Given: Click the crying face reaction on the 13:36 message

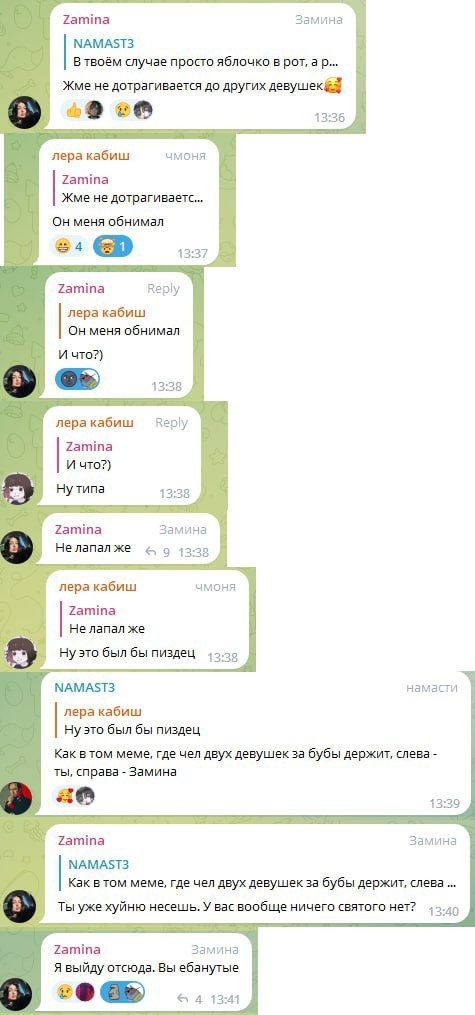Looking at the screenshot, I should pos(132,110).
